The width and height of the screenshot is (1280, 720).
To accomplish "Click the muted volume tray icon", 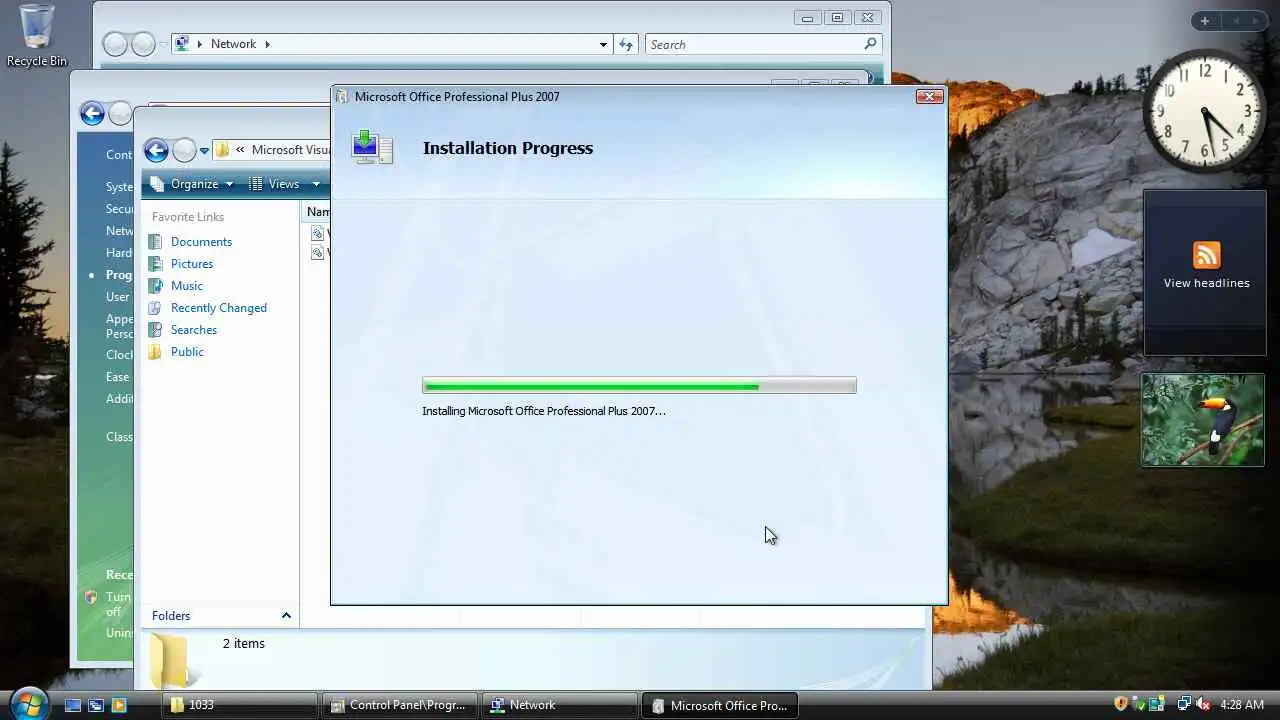I will [1203, 704].
